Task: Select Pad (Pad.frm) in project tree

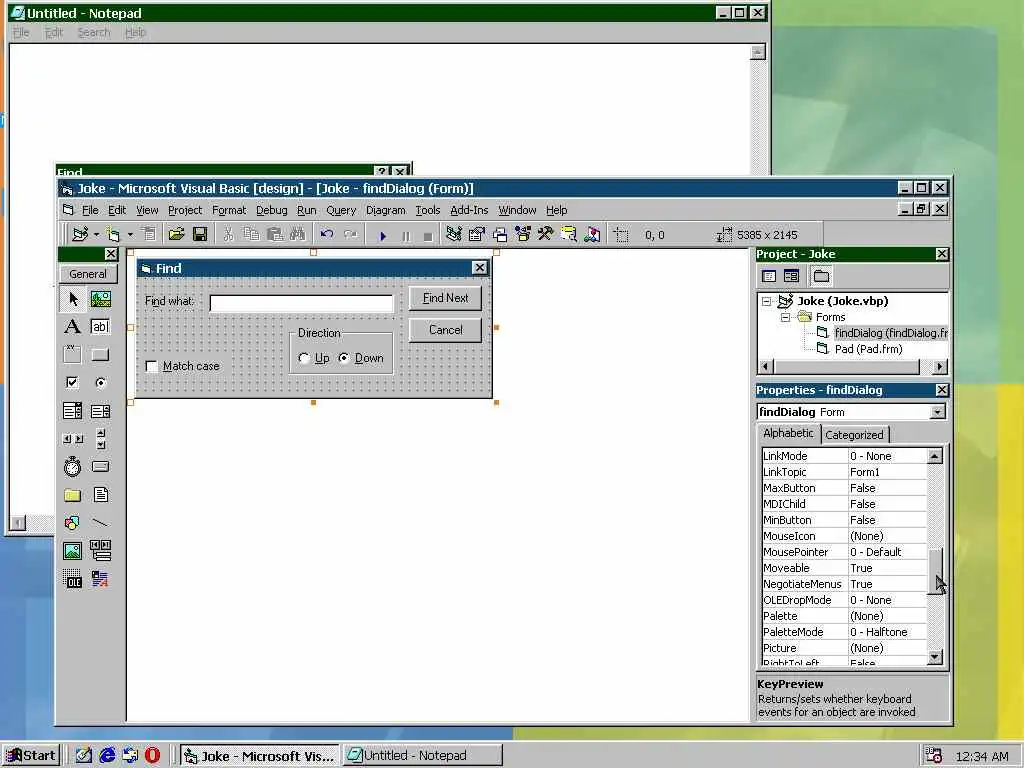Action: (868, 349)
